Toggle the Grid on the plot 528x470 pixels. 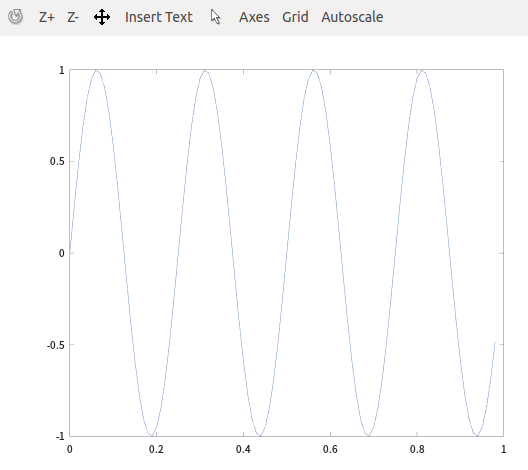[x=295, y=17]
